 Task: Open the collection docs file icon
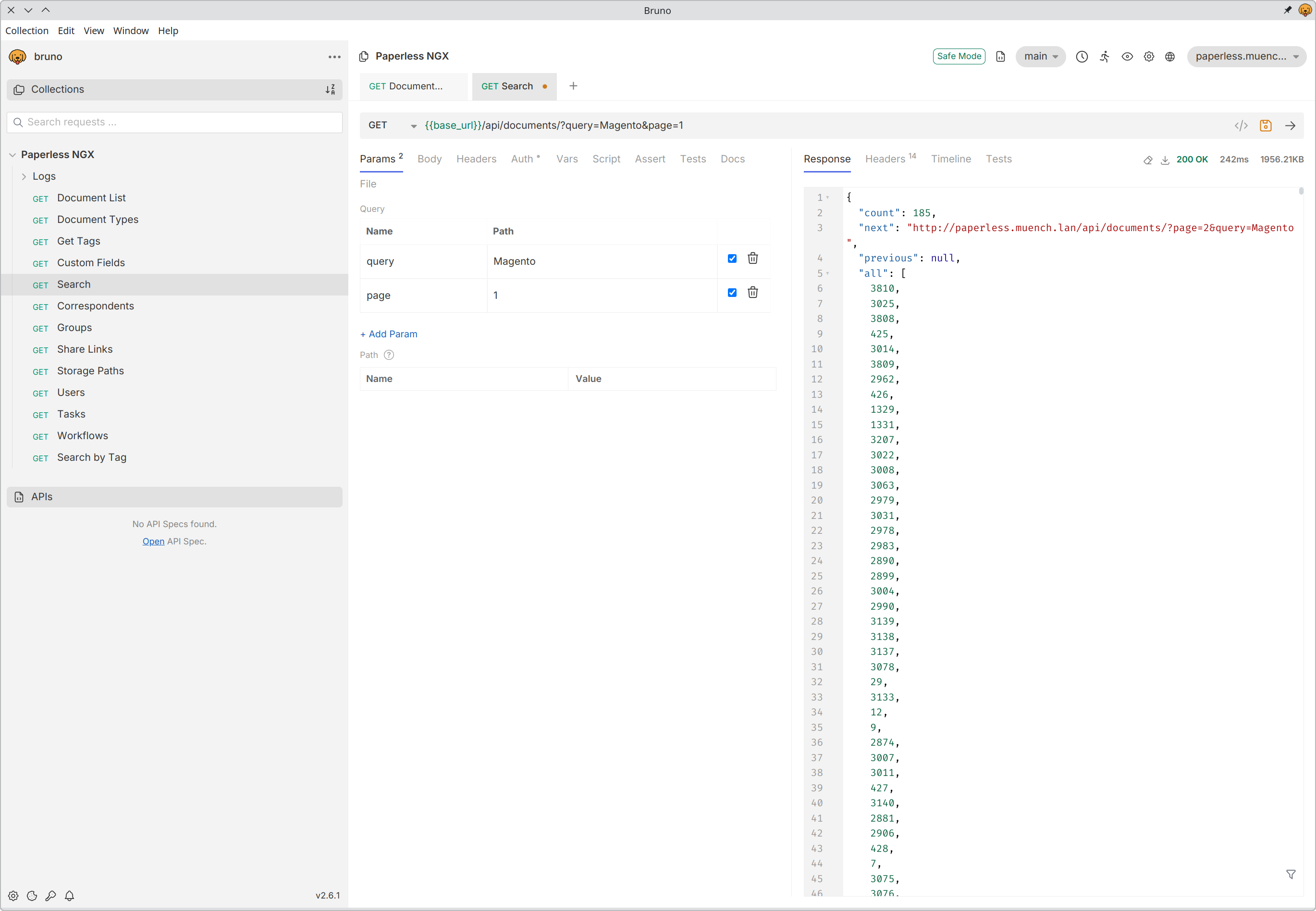(1000, 57)
